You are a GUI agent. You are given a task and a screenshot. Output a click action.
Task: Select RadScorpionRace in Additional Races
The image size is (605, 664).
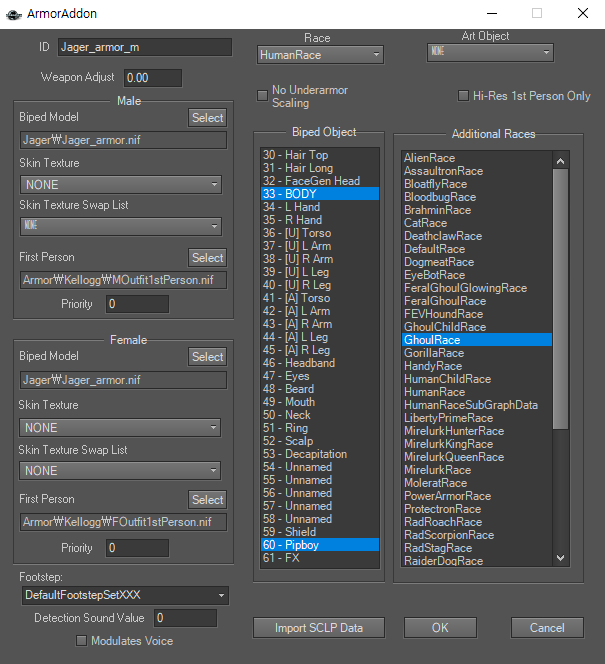(477, 535)
